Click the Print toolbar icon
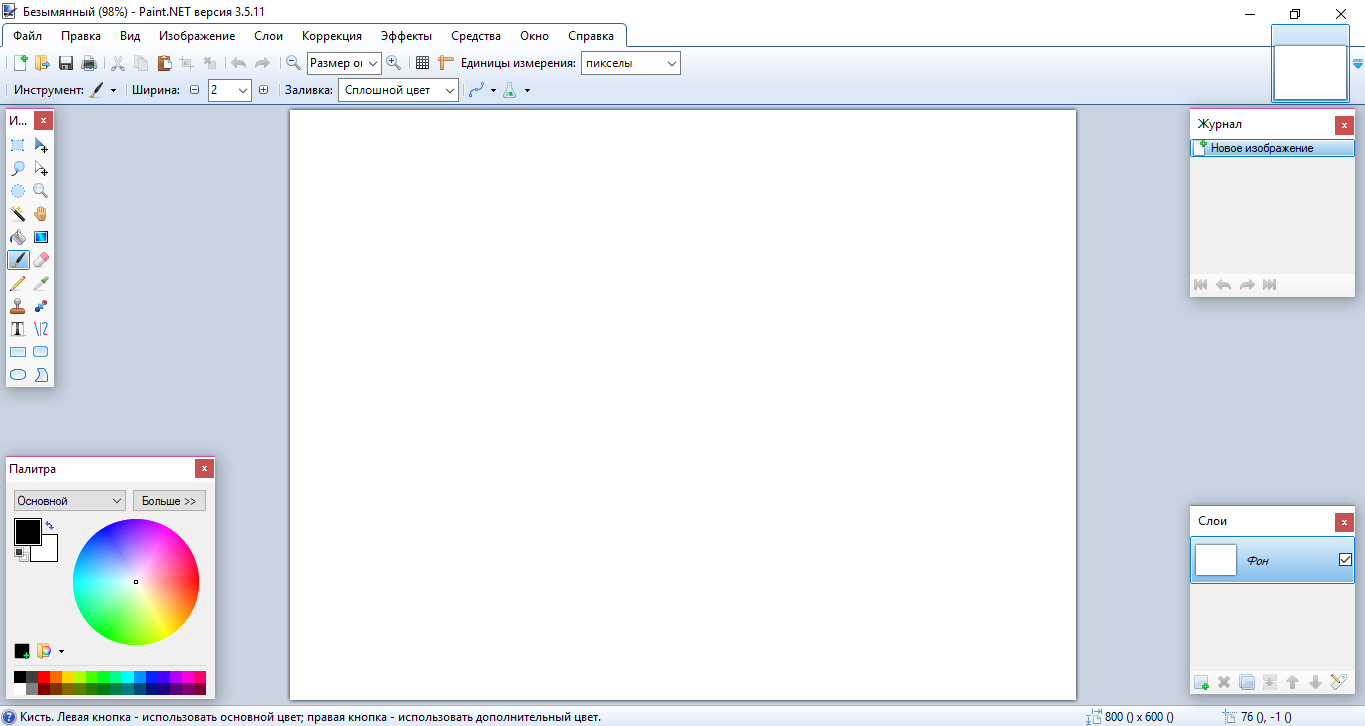The width and height of the screenshot is (1365, 726). (x=89, y=63)
